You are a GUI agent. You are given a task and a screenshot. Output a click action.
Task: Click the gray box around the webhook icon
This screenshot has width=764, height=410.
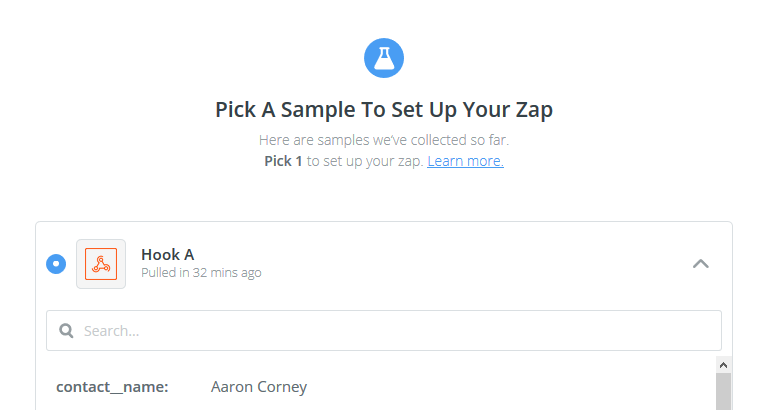(x=101, y=264)
